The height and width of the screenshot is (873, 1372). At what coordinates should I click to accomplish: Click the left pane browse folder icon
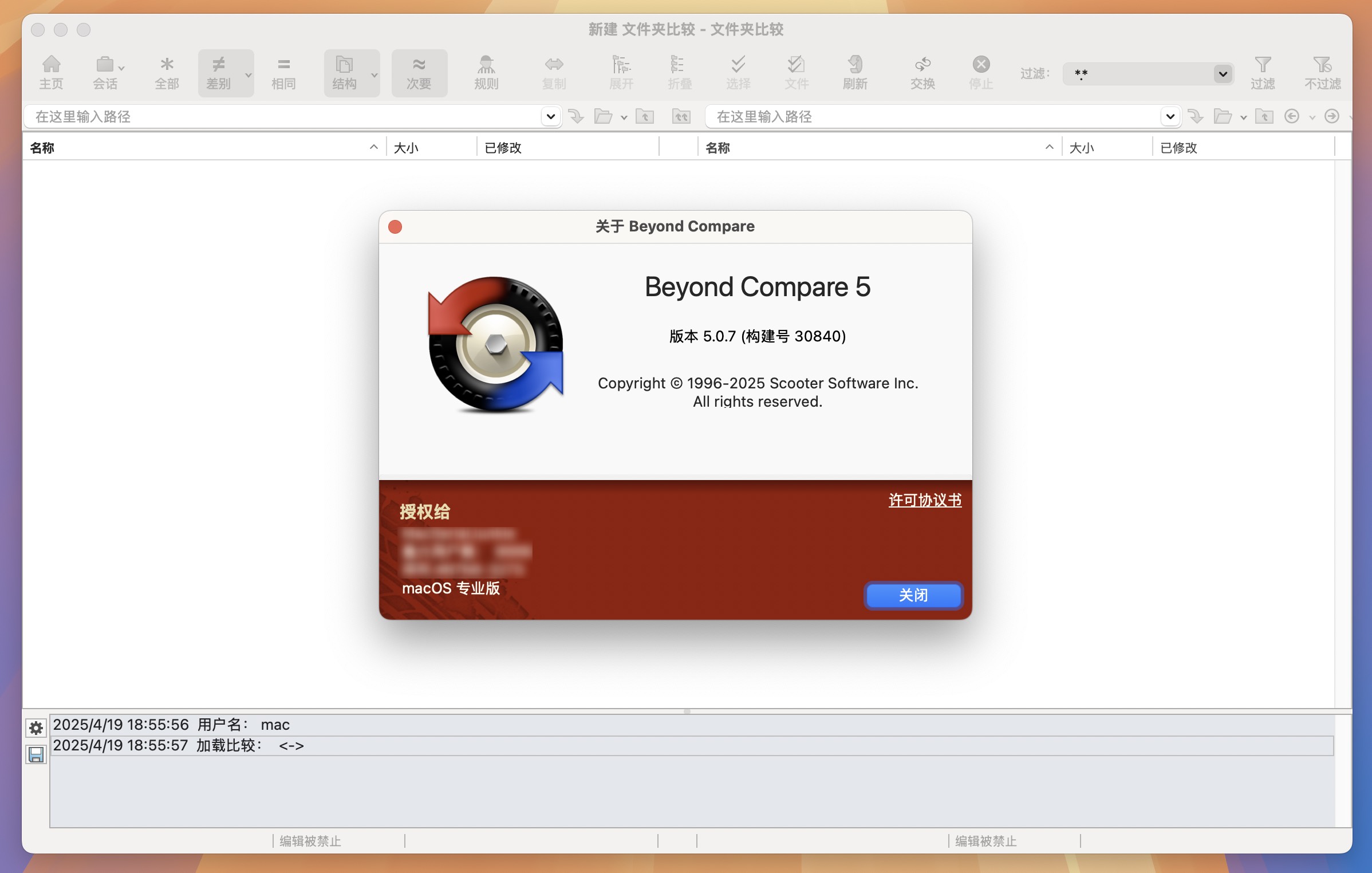pyautogui.click(x=603, y=117)
